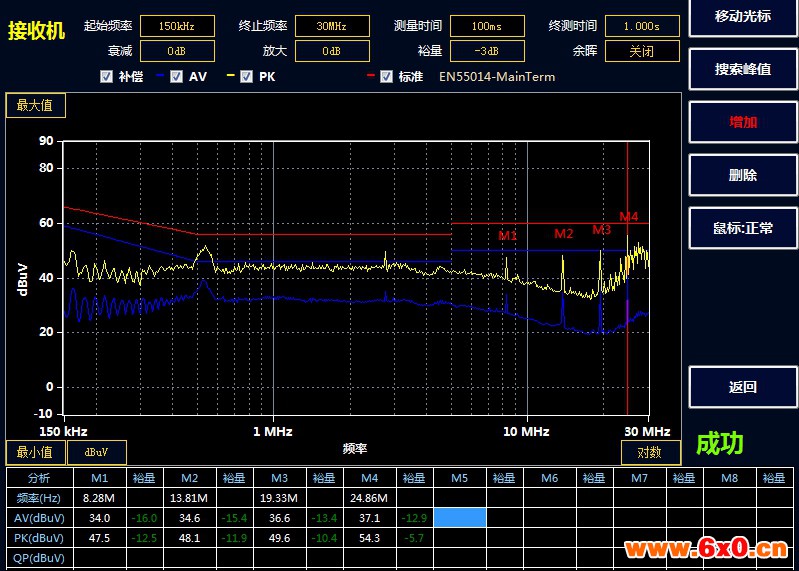
Task: Click the QP(dBuV) row label
Action: click(39, 558)
